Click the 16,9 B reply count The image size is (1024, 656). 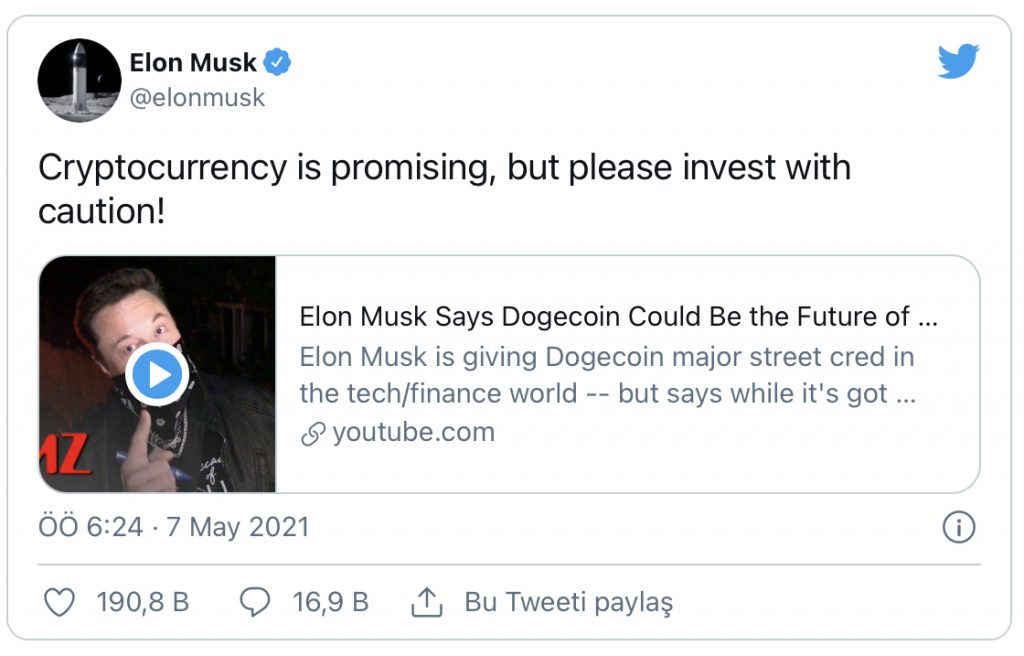click(330, 602)
